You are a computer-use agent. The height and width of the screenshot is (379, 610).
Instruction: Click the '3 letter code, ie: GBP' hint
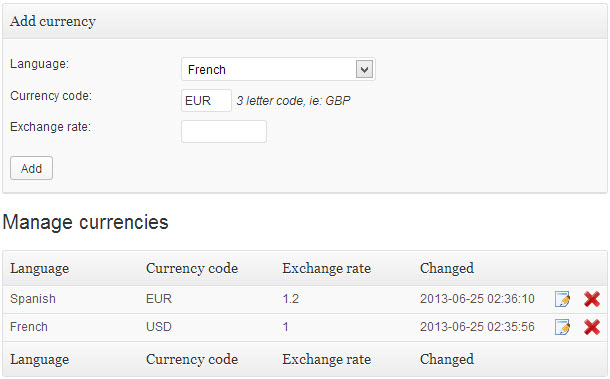(x=293, y=101)
